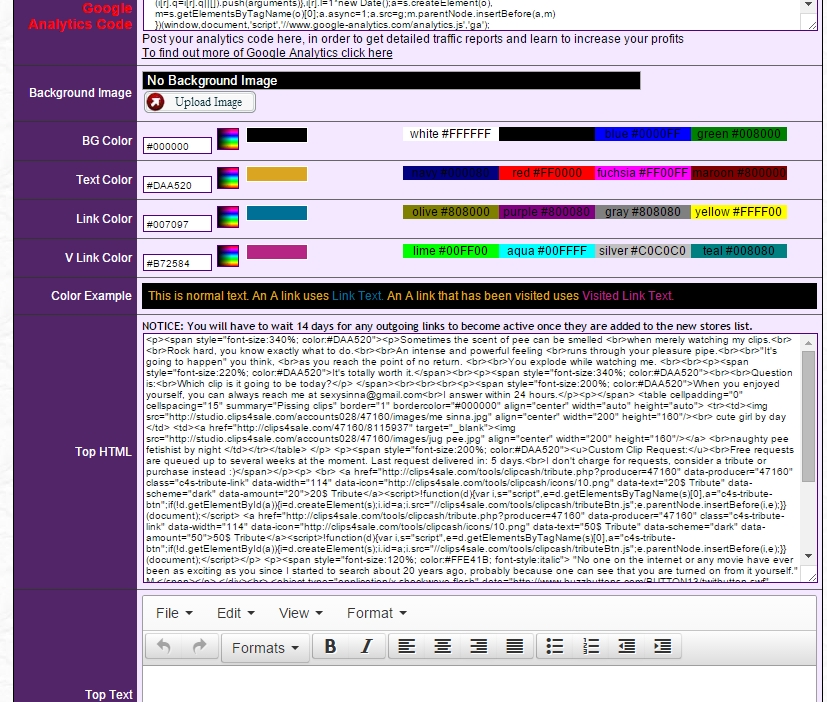Decrease indent in editor toolbar

click(x=627, y=647)
